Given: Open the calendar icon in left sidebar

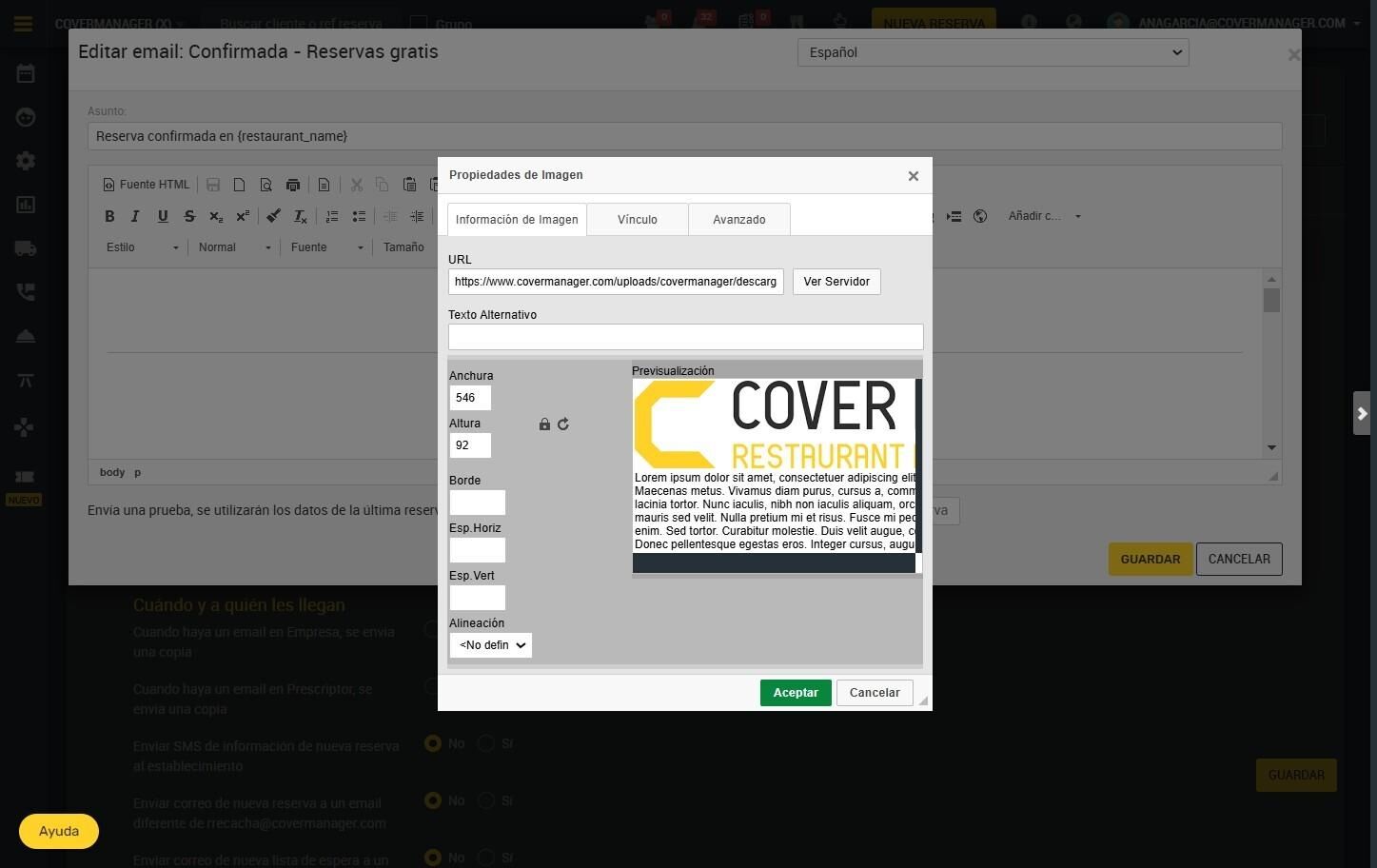Looking at the screenshot, I should coord(26,73).
